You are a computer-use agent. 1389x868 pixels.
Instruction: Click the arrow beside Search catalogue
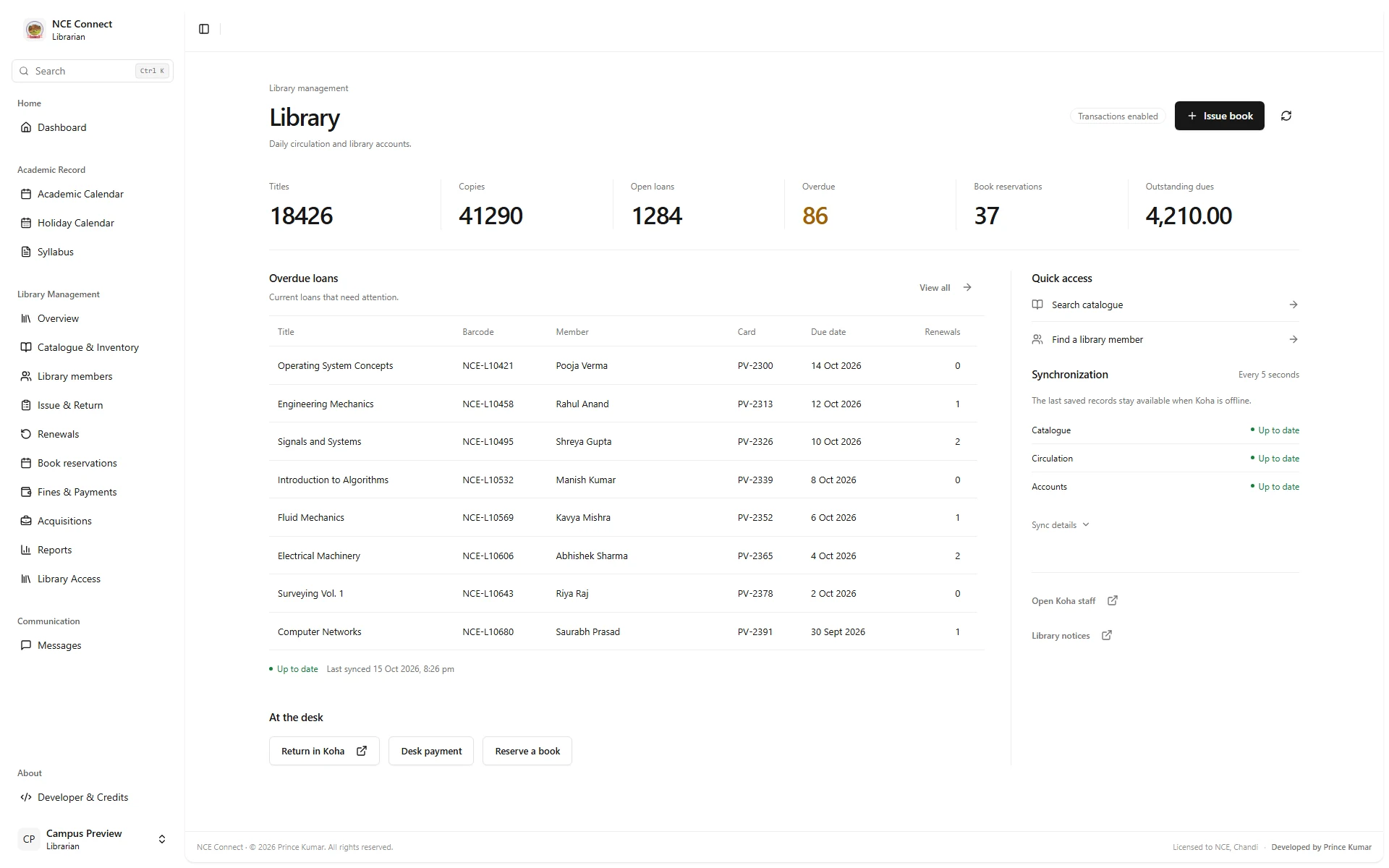(x=1294, y=305)
